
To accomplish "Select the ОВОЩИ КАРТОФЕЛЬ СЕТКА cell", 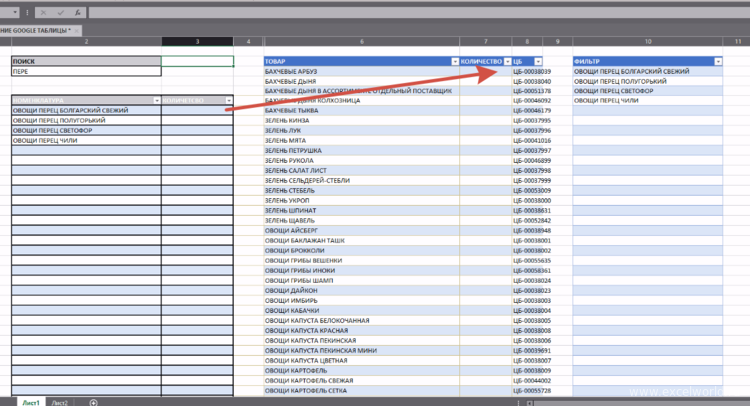I will (x=362, y=391).
